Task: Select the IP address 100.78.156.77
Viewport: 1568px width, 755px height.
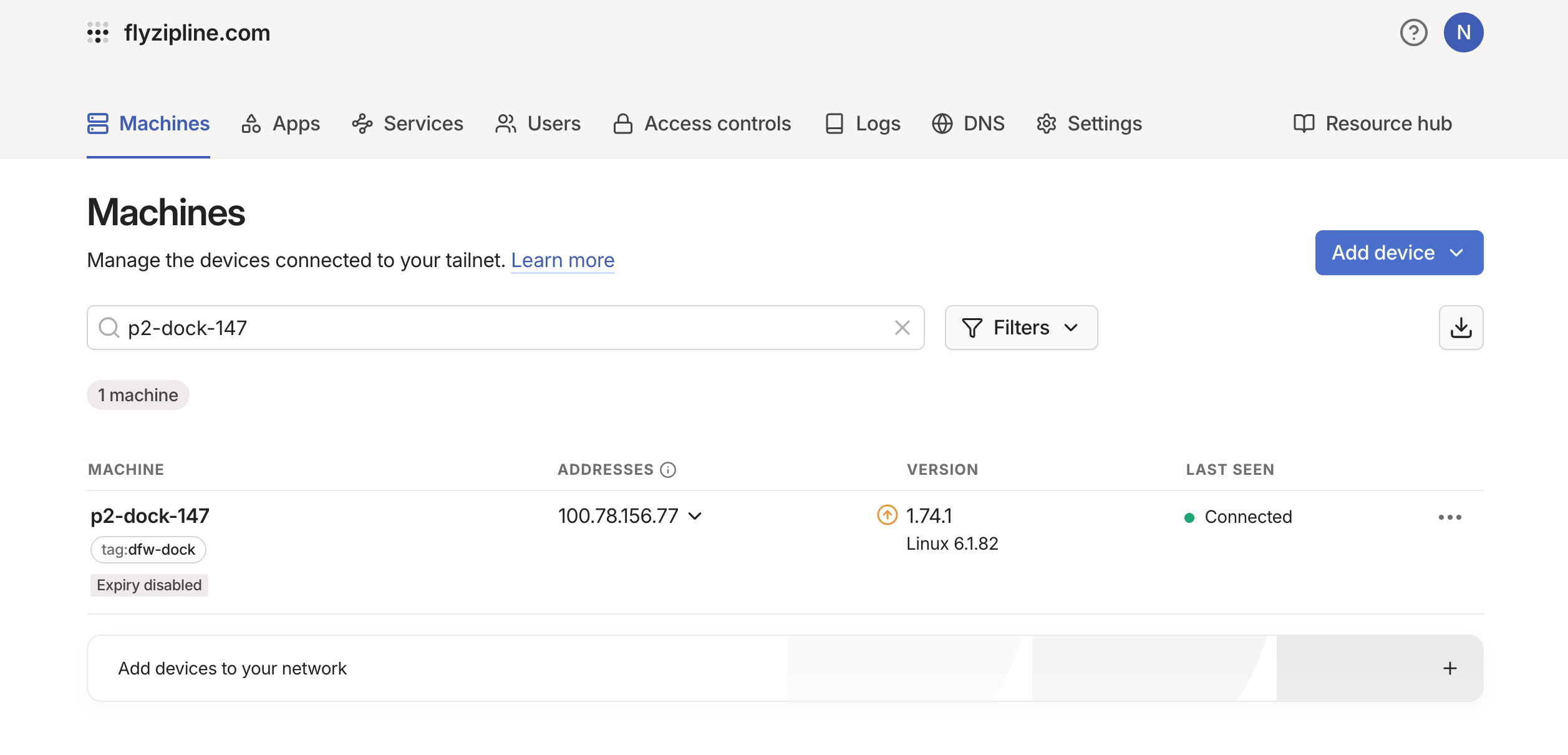Action: (617, 516)
